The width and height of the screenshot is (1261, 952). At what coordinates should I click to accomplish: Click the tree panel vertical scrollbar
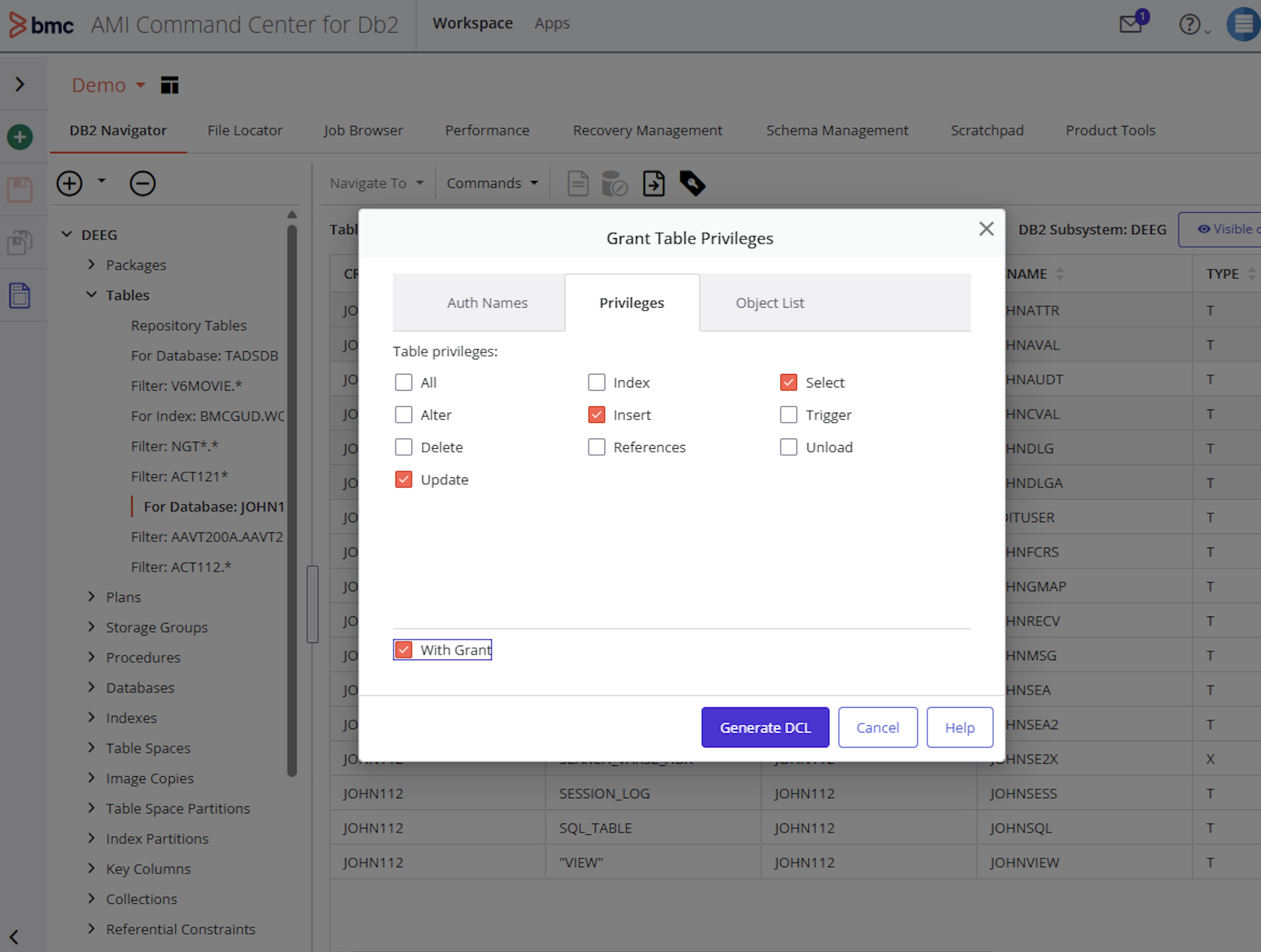click(292, 494)
